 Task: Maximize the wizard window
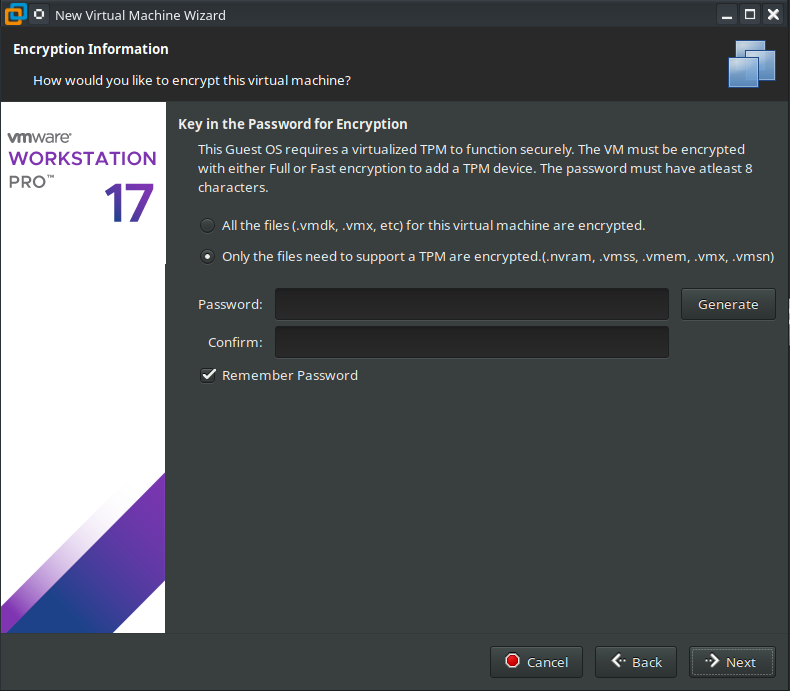point(750,15)
